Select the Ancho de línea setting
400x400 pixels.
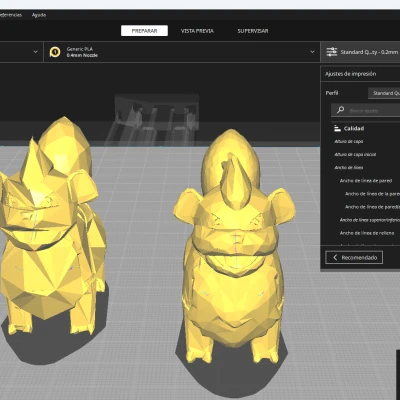349,167
